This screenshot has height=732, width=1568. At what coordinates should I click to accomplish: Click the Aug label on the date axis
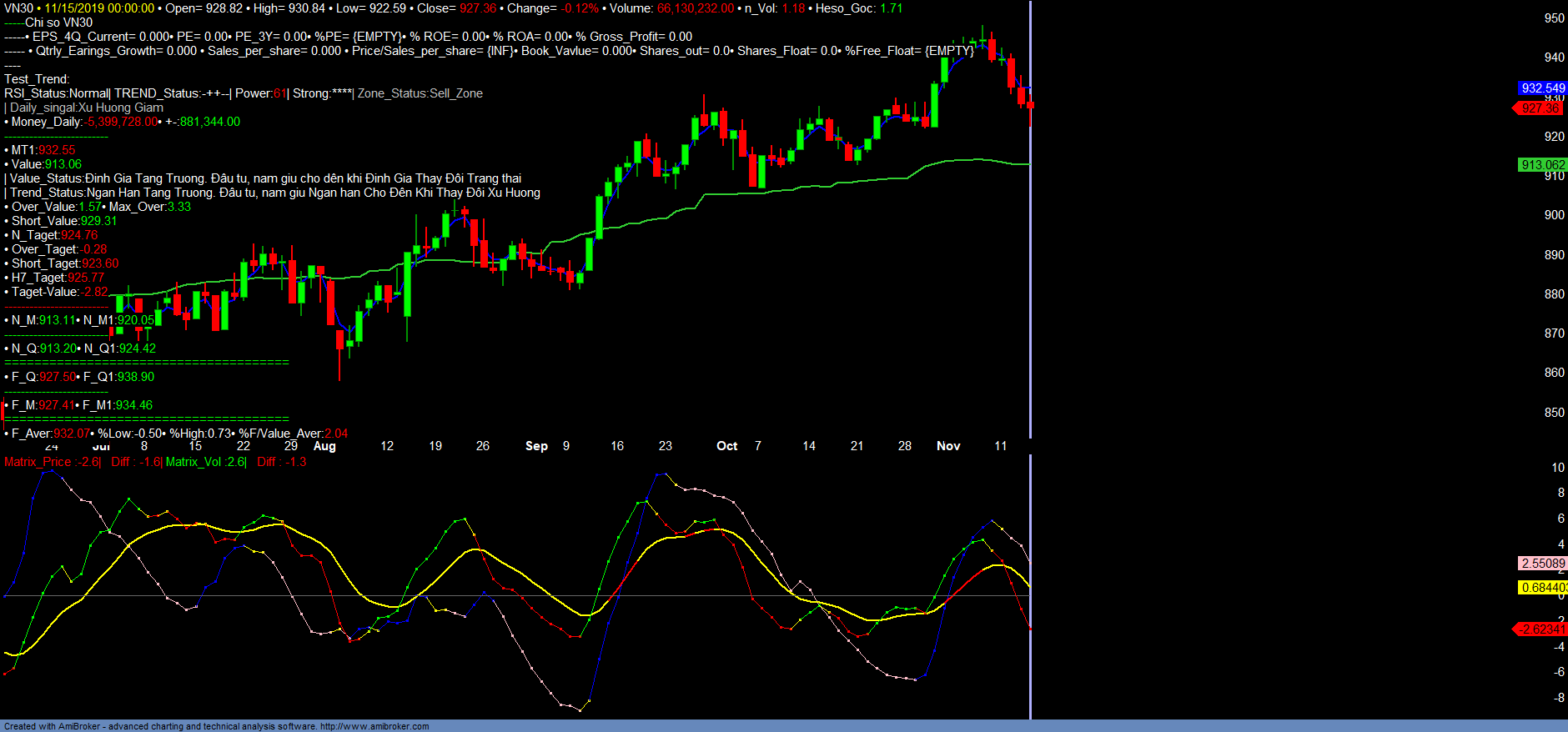click(x=324, y=446)
